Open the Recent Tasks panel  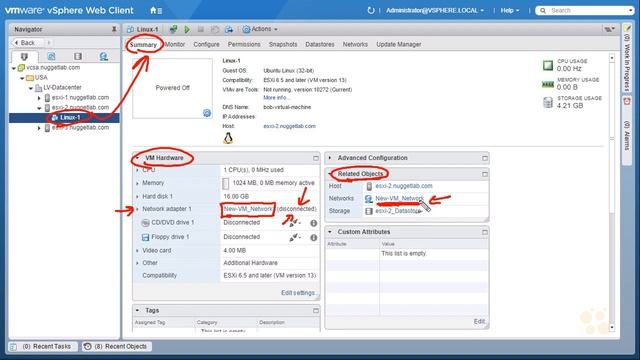[x=42, y=347]
